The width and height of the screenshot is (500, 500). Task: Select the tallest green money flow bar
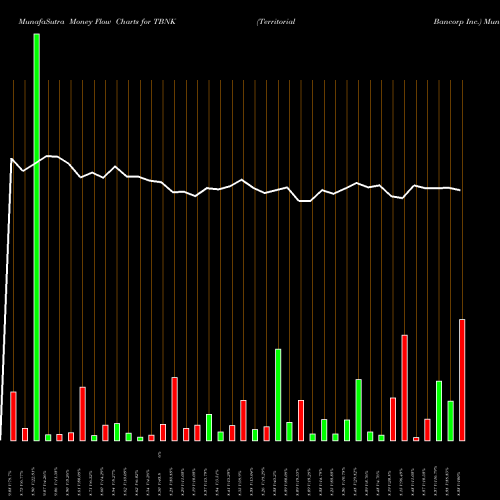(37, 237)
